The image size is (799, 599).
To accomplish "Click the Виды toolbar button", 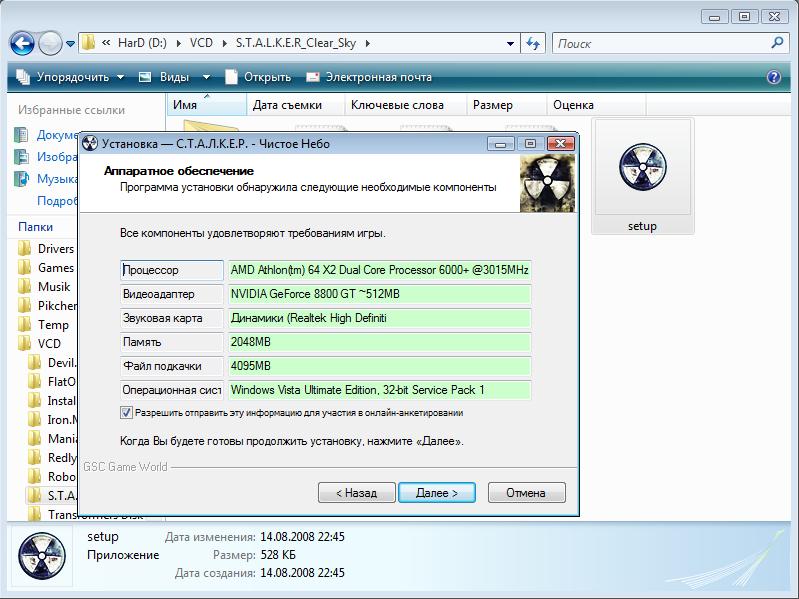I will [164, 77].
